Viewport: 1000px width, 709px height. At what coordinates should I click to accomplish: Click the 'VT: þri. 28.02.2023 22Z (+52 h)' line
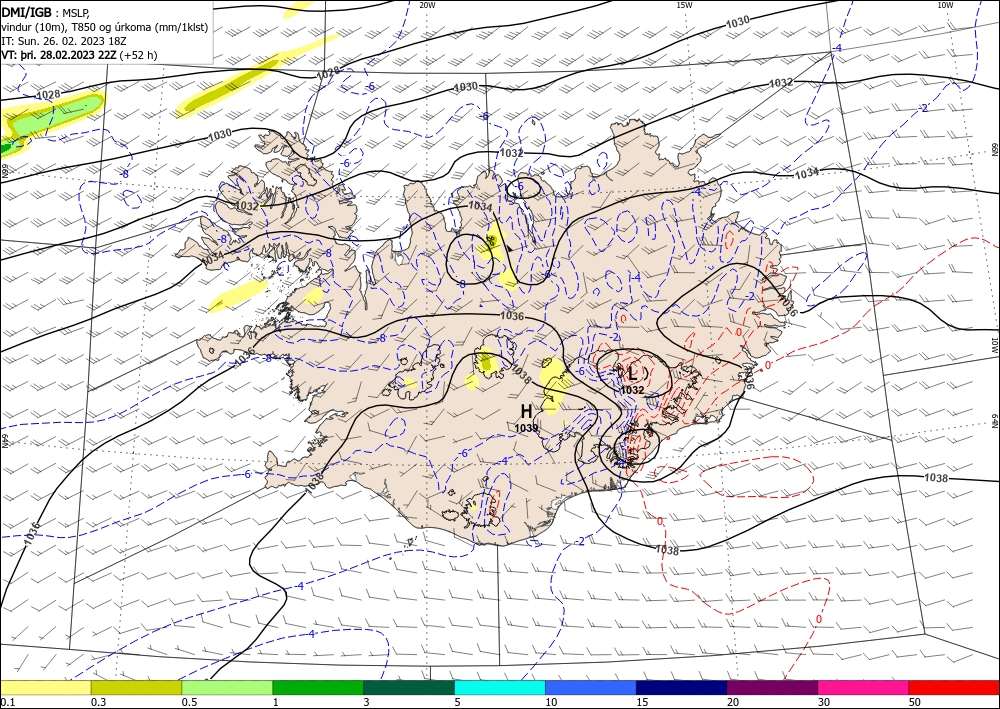click(79, 55)
